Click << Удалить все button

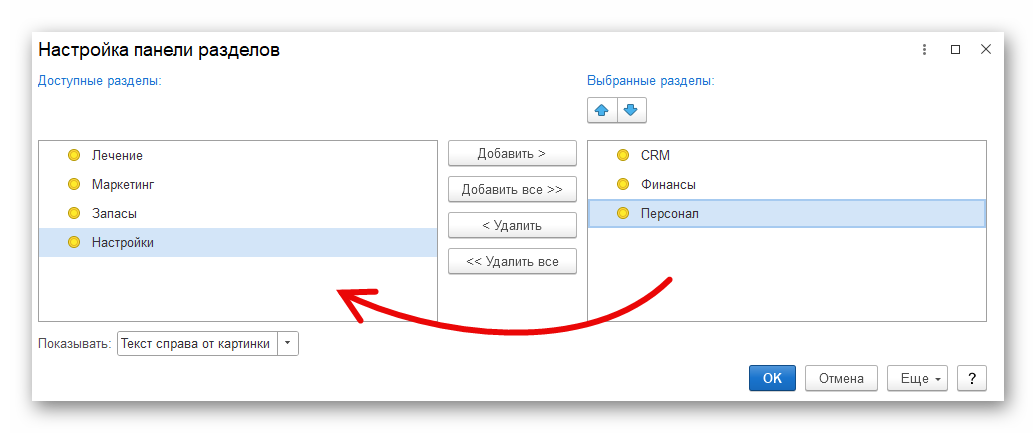click(x=512, y=261)
